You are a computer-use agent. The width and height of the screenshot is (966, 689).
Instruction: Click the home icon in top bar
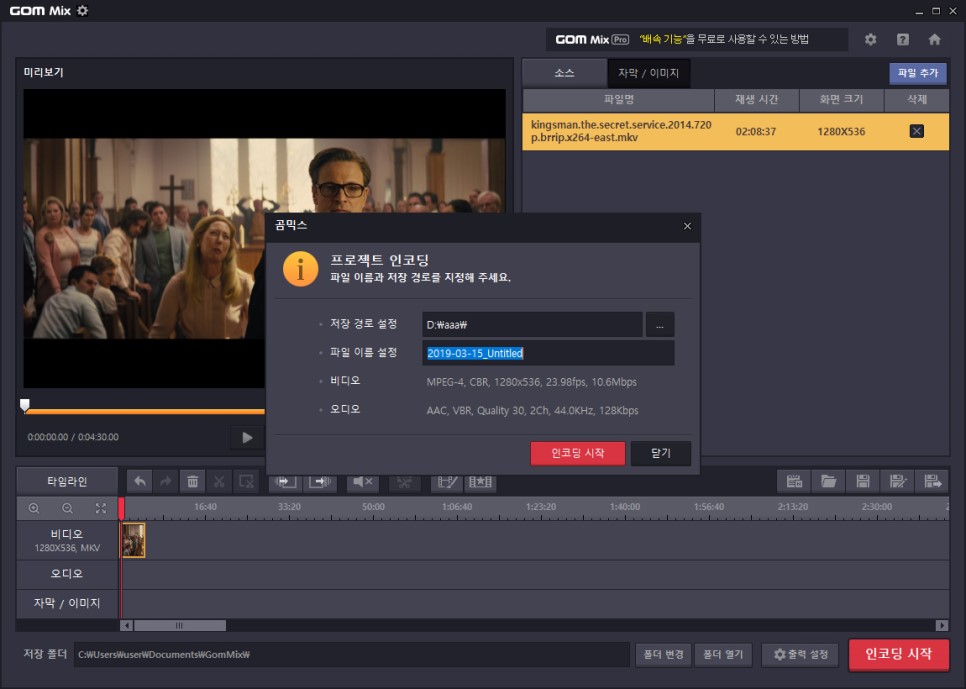[935, 39]
